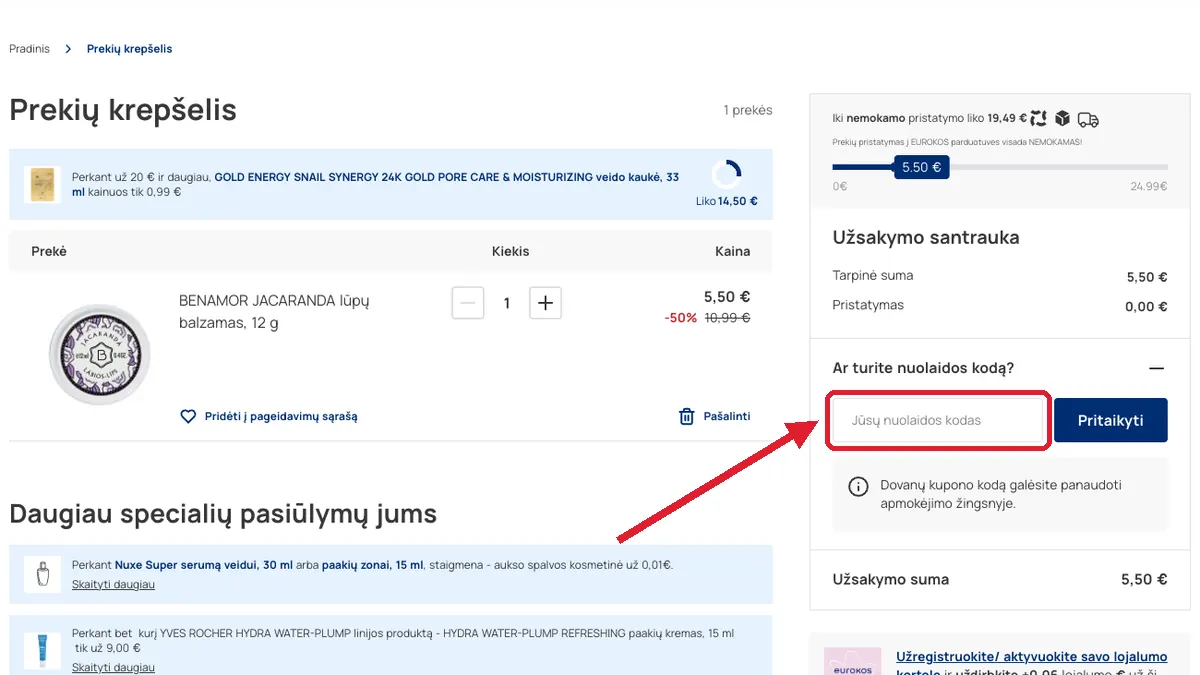Click the Tarpinė suma label
Viewport: 1200px width, 675px height.
pyautogui.click(x=873, y=275)
